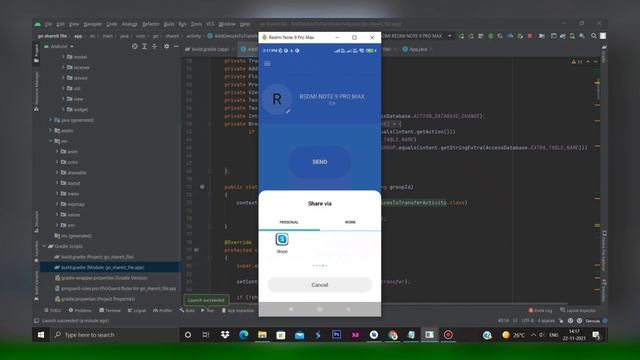Screen dimensions: 640x360
Task: Click the Android Studio logo icon in the menu bar
Action: click(x=38, y=24)
